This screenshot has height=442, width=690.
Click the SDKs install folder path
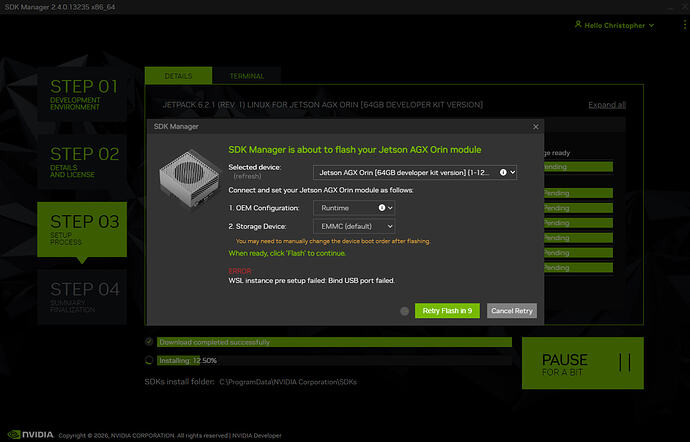click(x=288, y=382)
